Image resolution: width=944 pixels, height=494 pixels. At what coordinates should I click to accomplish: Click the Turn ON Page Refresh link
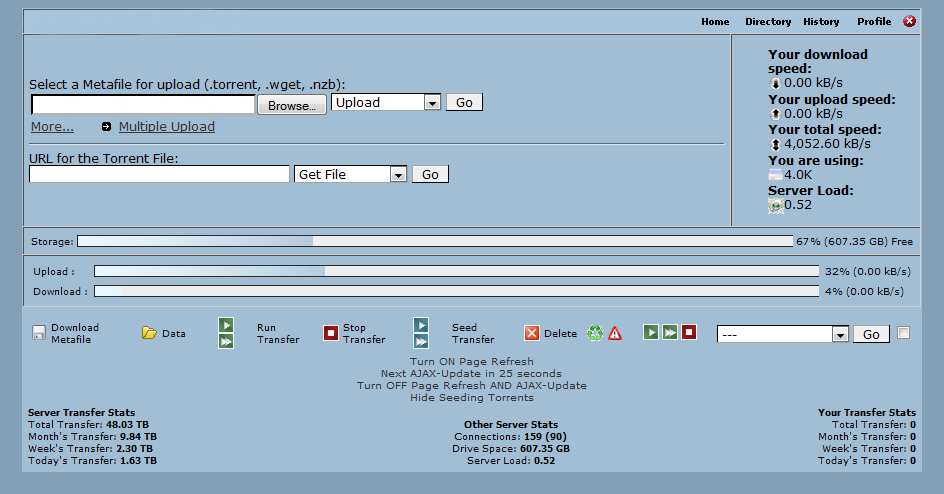(x=472, y=361)
